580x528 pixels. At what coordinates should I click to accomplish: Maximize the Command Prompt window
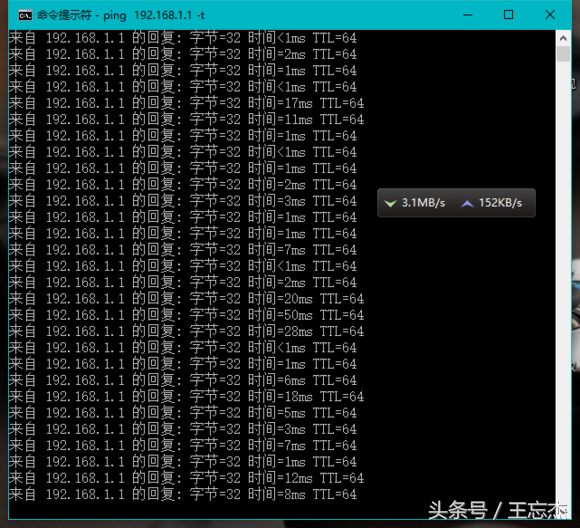pos(508,15)
